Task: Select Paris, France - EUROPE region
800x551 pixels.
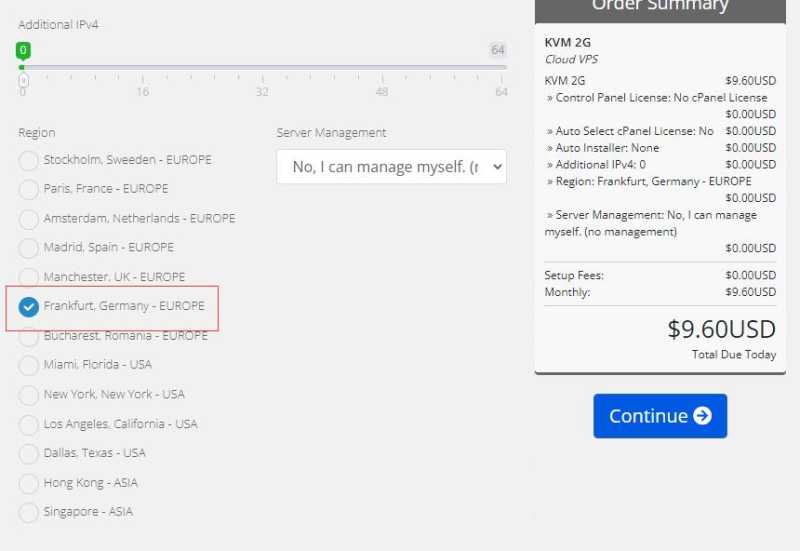Action: pyautogui.click(x=28, y=189)
